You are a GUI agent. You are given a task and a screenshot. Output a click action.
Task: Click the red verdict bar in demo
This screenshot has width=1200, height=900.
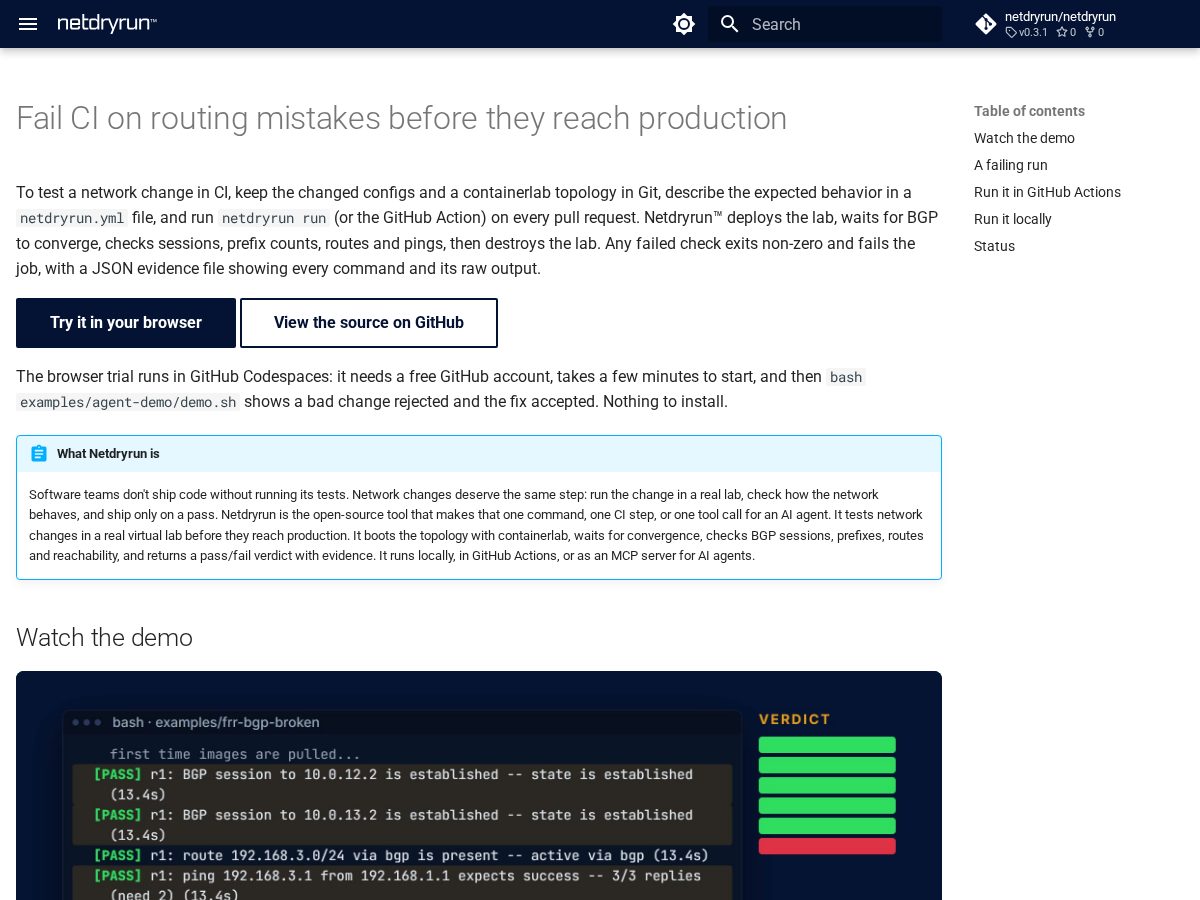click(x=827, y=846)
